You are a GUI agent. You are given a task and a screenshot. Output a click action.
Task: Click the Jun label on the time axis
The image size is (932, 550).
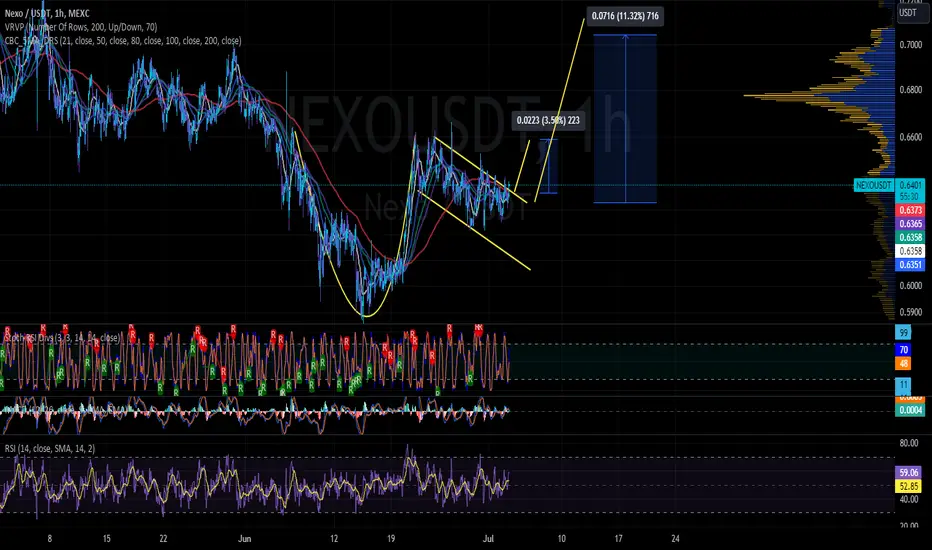(244, 539)
